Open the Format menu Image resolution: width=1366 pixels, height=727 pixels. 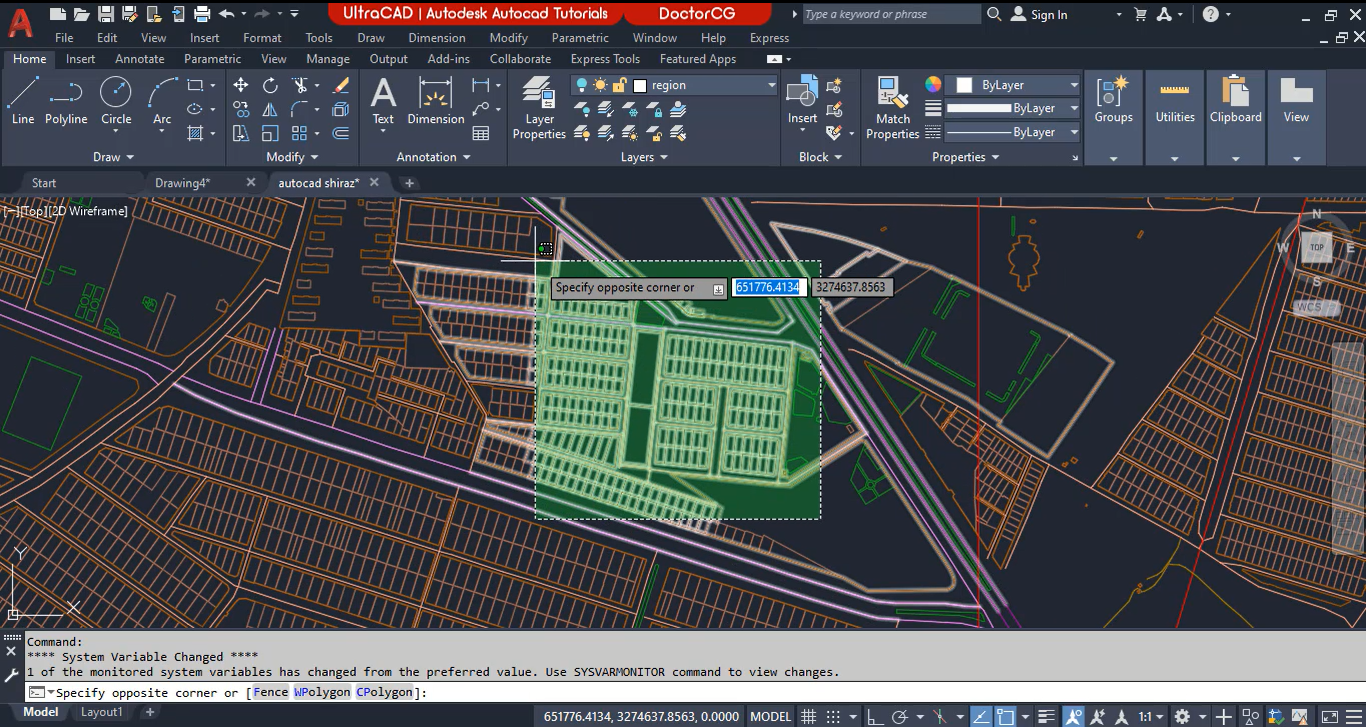(x=262, y=38)
